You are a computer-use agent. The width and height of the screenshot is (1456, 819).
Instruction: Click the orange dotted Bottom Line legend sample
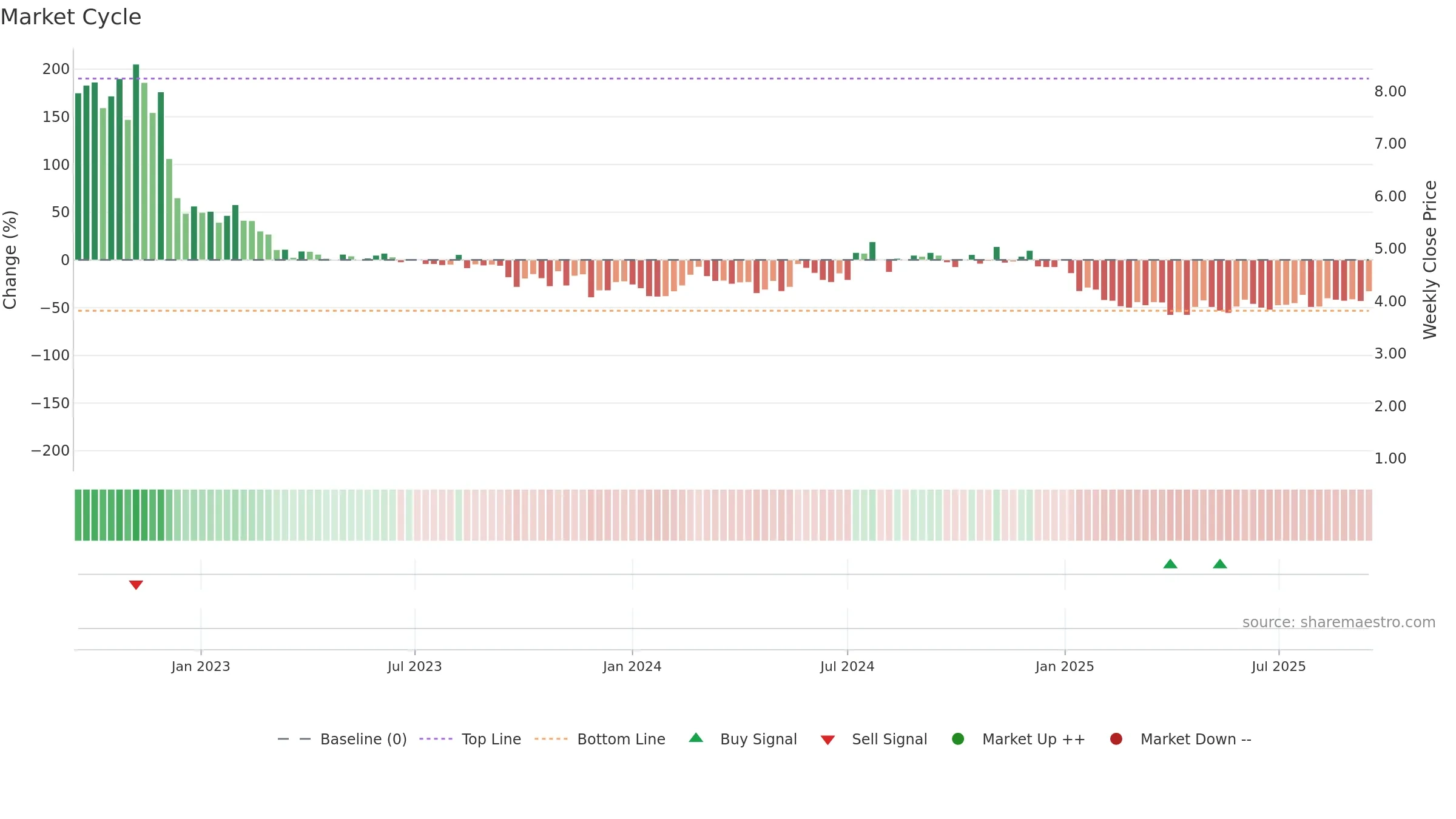coord(551,739)
